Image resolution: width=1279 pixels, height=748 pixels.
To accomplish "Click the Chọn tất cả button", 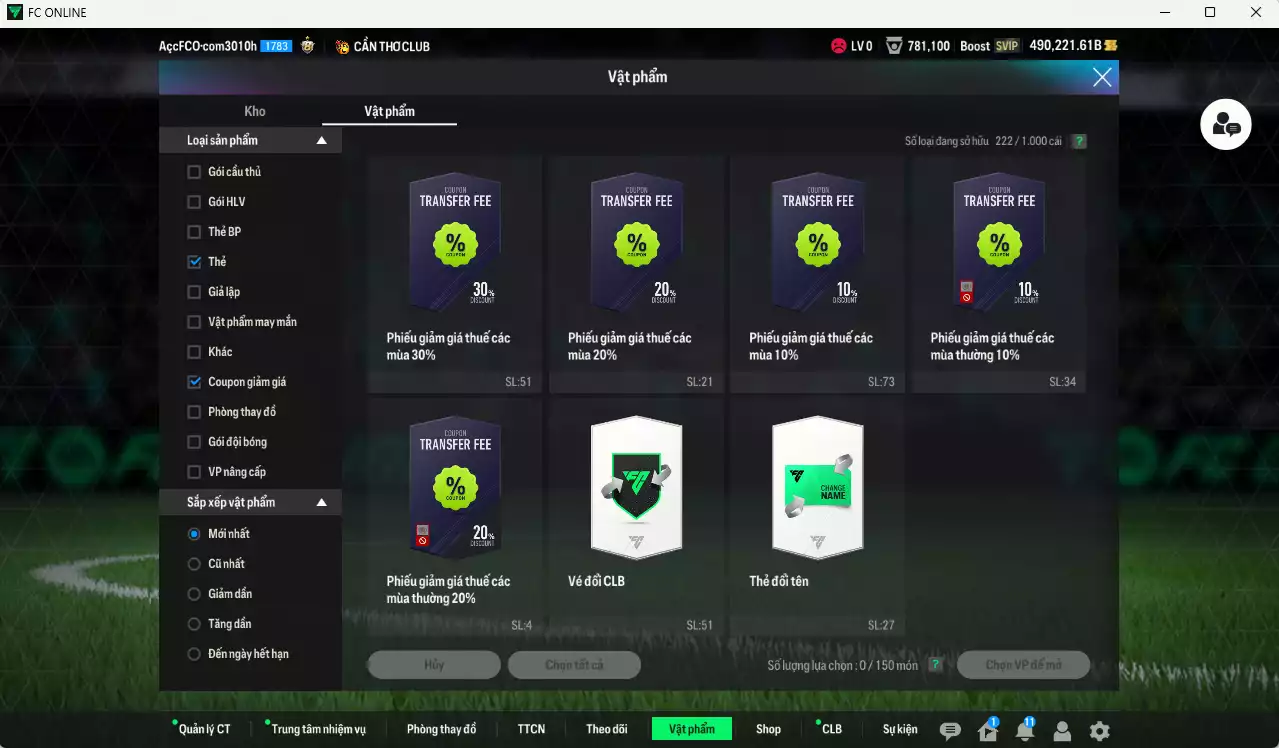I will click(x=574, y=665).
